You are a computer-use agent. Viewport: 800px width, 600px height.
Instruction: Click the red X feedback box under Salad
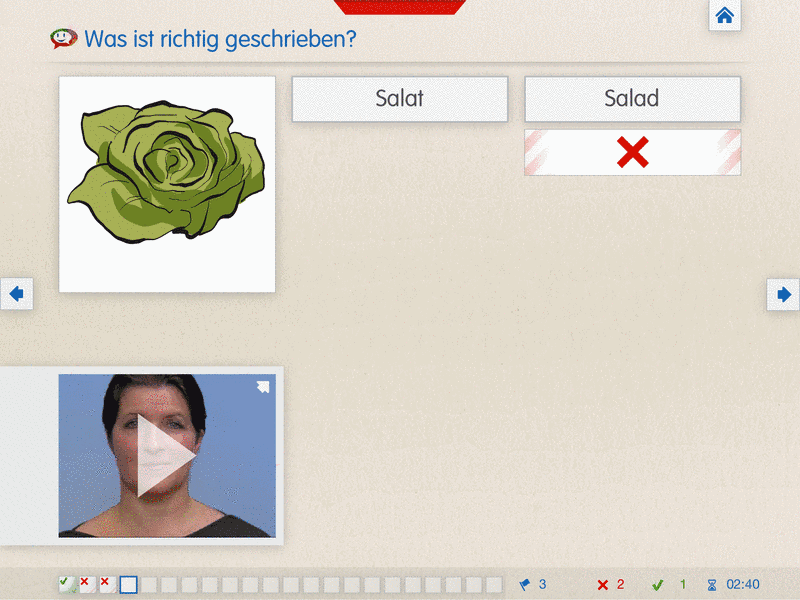pos(632,152)
